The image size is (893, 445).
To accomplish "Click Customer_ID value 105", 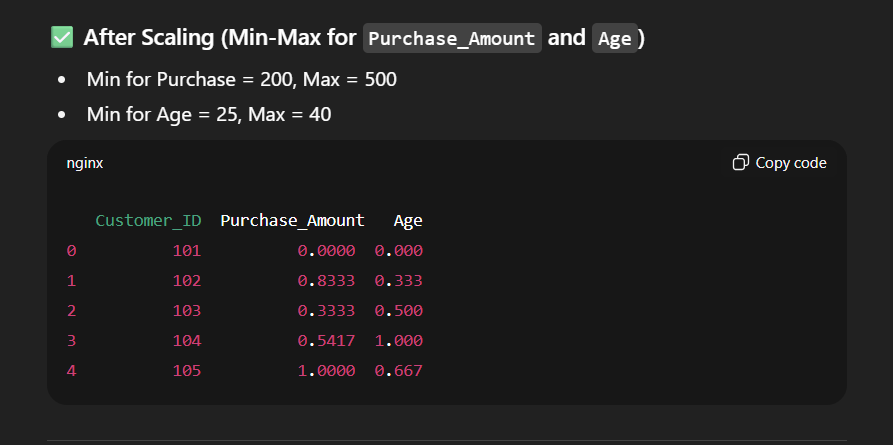I will [x=186, y=371].
